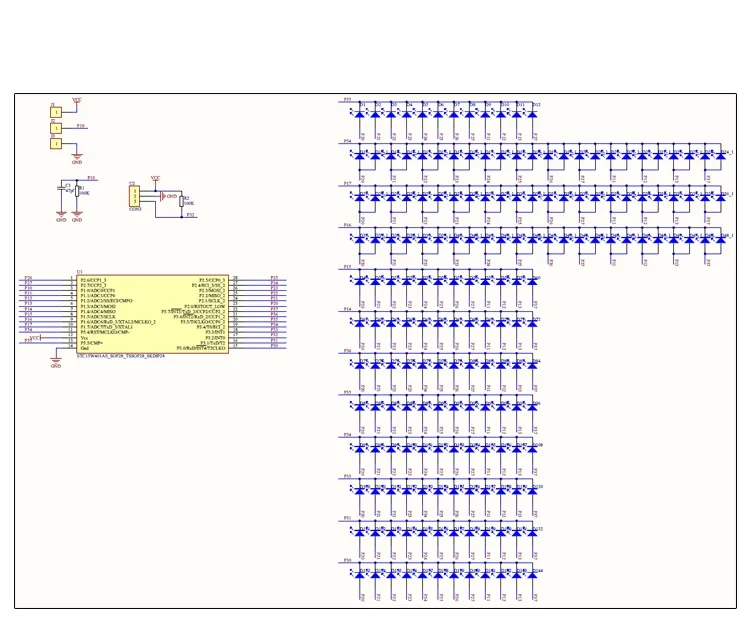Click the P25 net label on U1 pin 28
The image size is (750, 640).
point(274,277)
